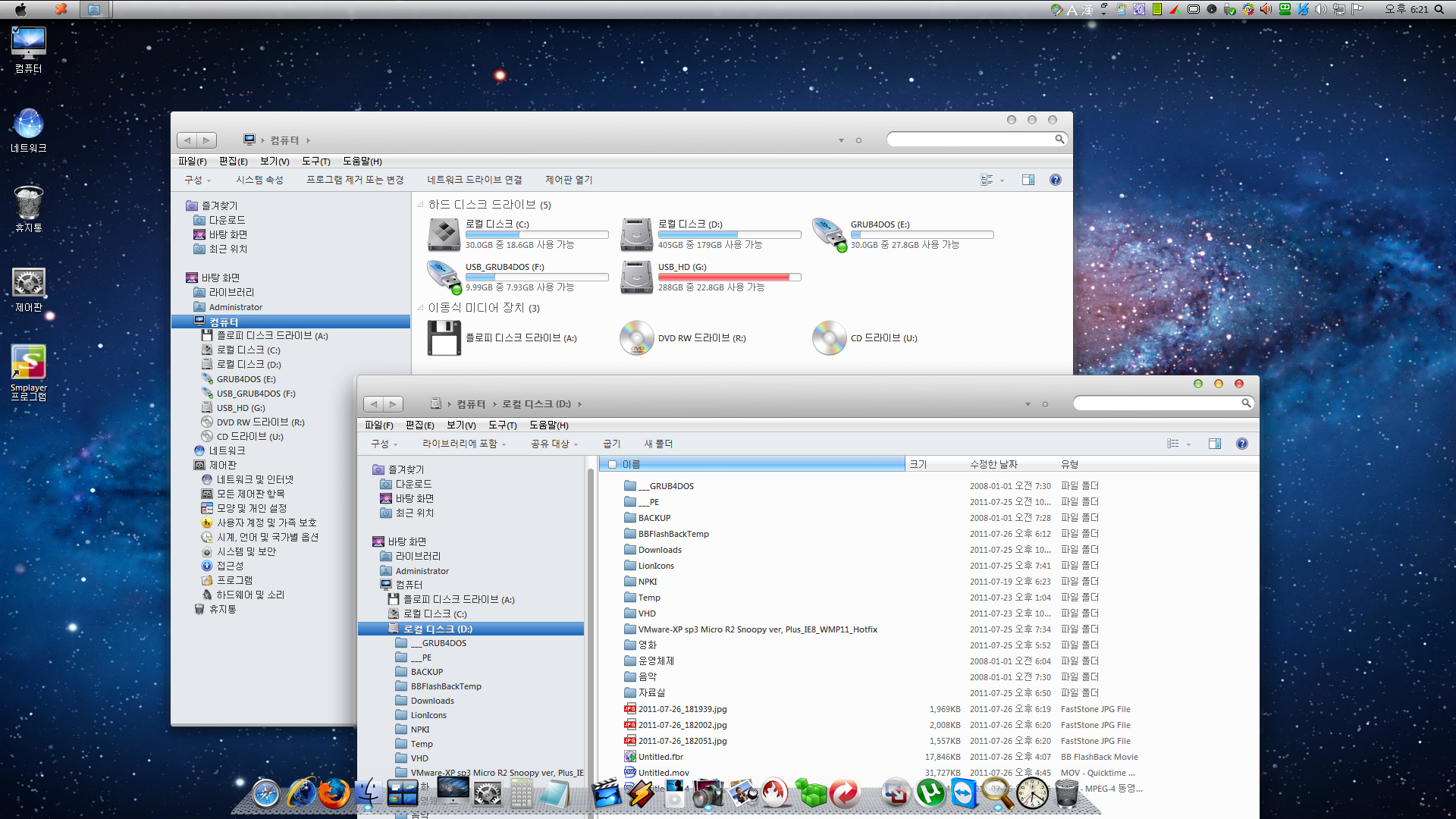Open the iPod icon in the dock
This screenshot has height=819, width=1456.
coord(674,794)
